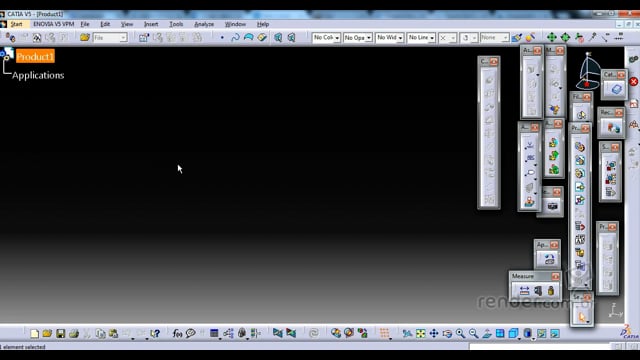Open the Analyze menu

[204, 24]
